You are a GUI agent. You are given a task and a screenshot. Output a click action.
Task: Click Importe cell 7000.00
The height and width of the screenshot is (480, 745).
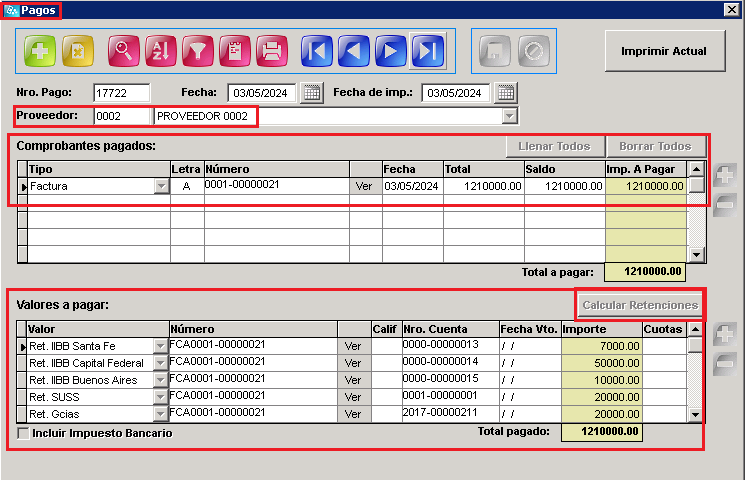coord(602,346)
